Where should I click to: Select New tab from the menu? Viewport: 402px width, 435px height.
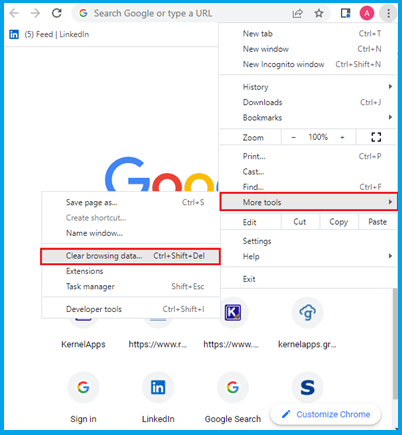click(308, 34)
